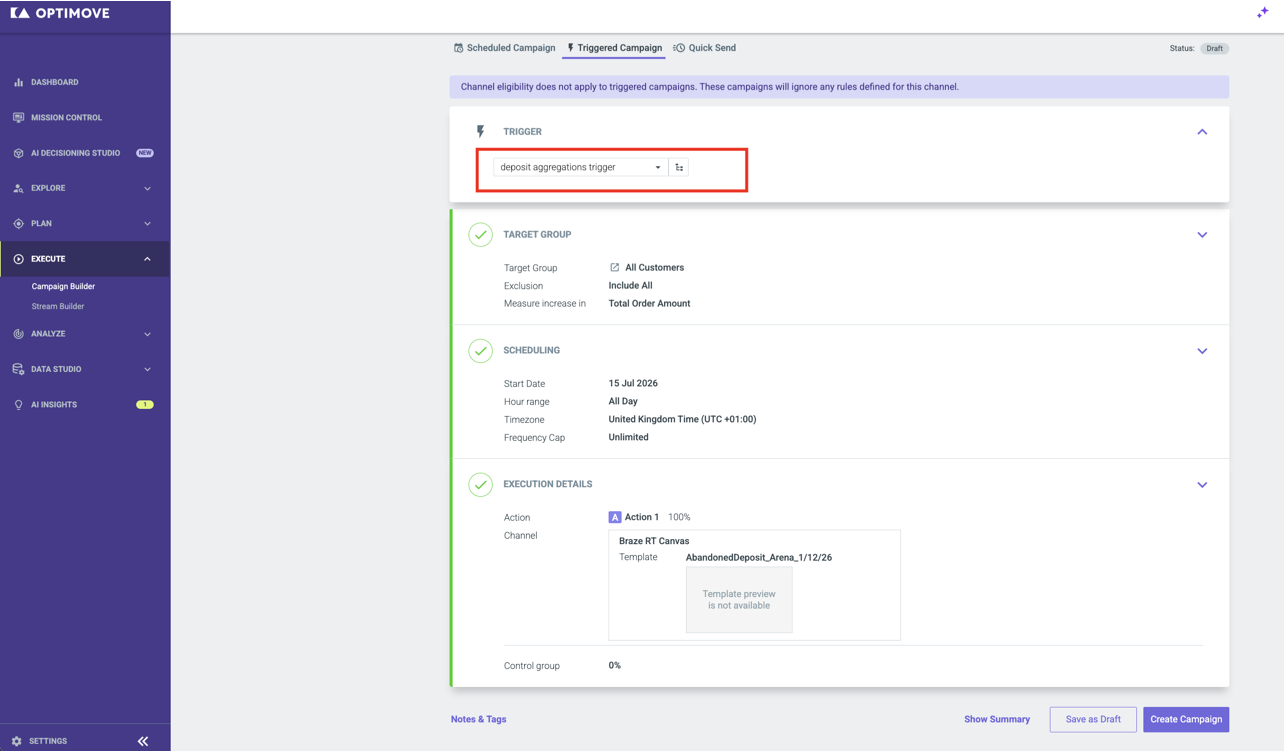
Task: Click the Create Campaign button
Action: (1186, 719)
